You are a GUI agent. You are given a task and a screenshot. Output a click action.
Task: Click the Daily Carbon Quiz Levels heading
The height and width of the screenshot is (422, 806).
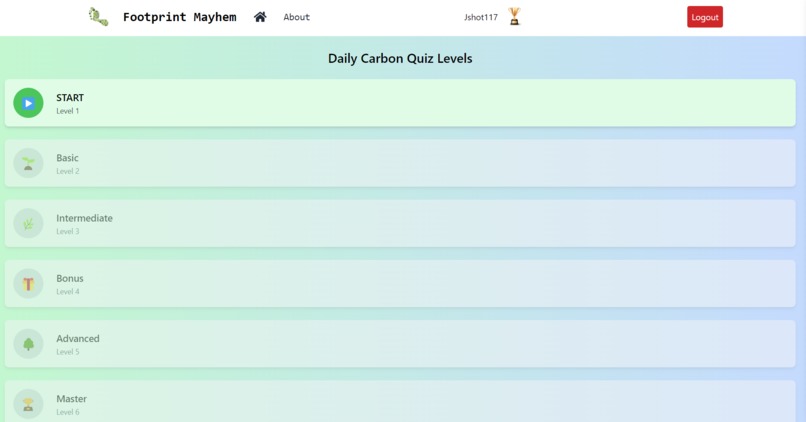(400, 59)
